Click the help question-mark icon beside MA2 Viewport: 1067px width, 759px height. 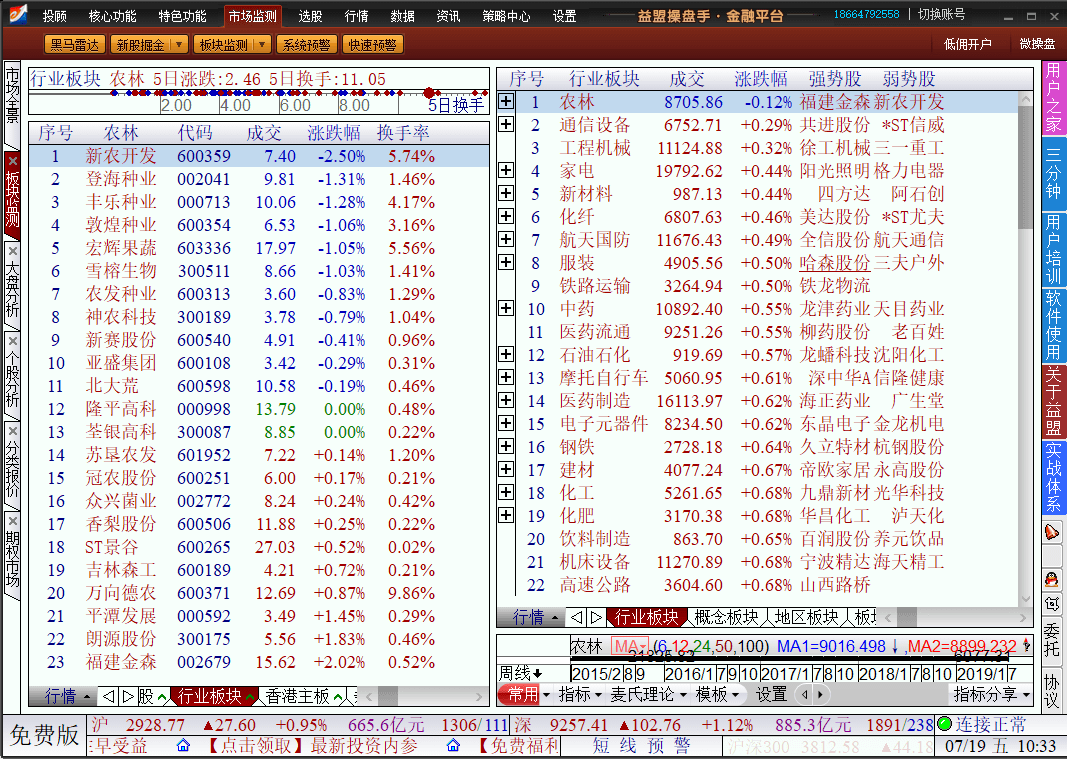1026,646
